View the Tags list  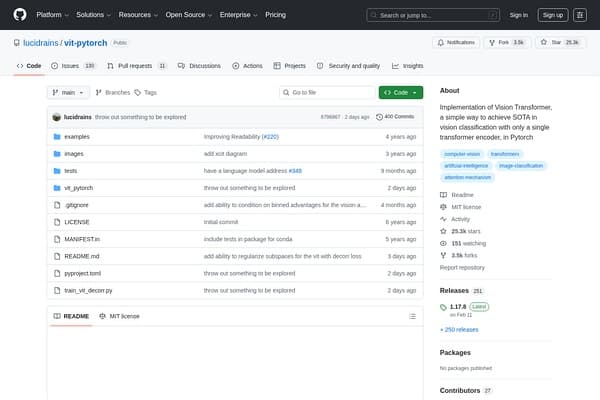(145, 93)
